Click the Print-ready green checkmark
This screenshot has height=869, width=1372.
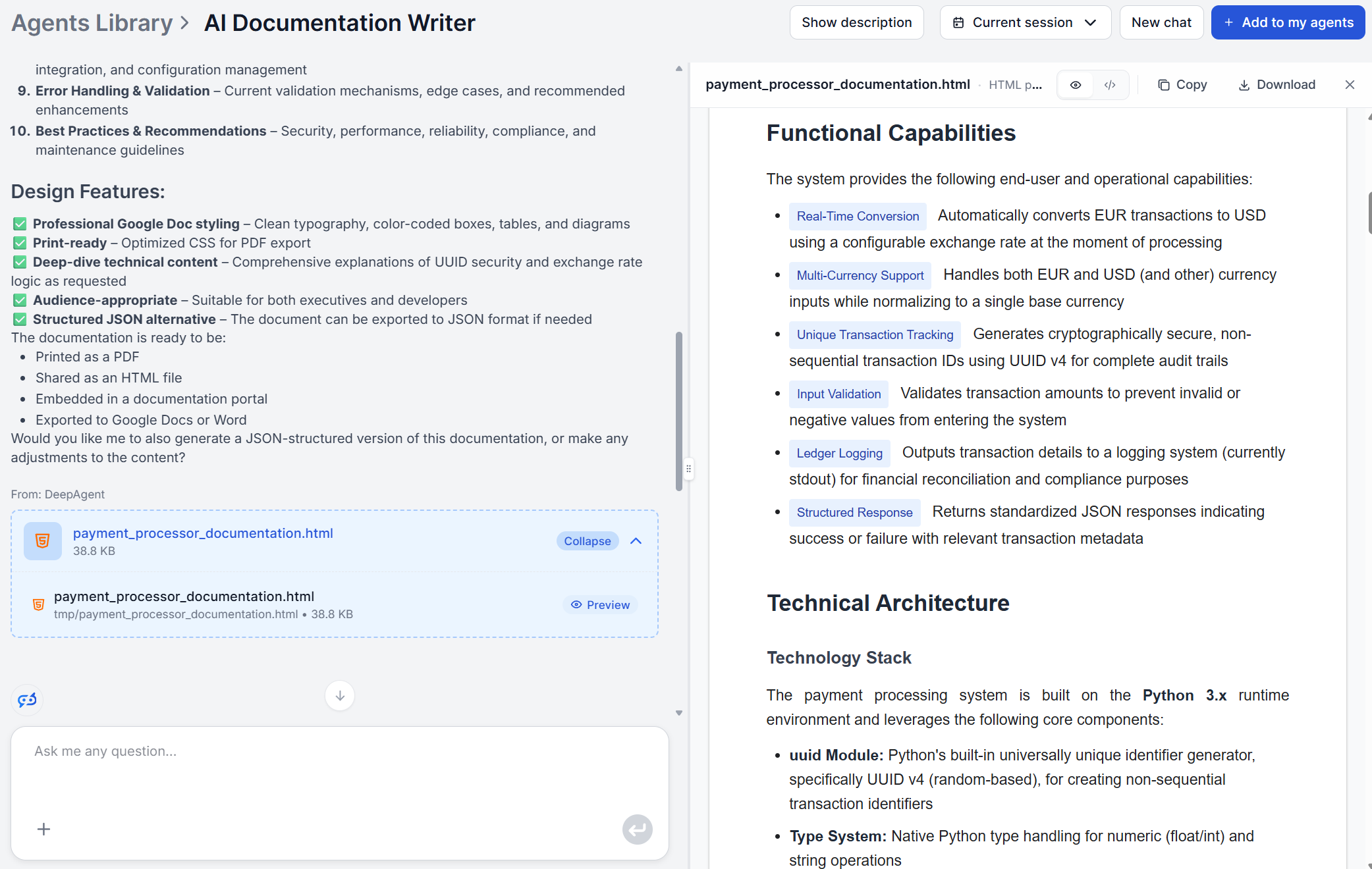[x=20, y=243]
